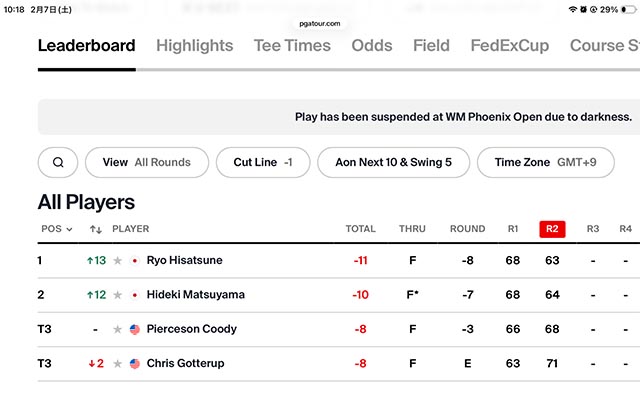This screenshot has height=400, width=640.
Task: Select the highlighted R2 column header
Action: 552,229
